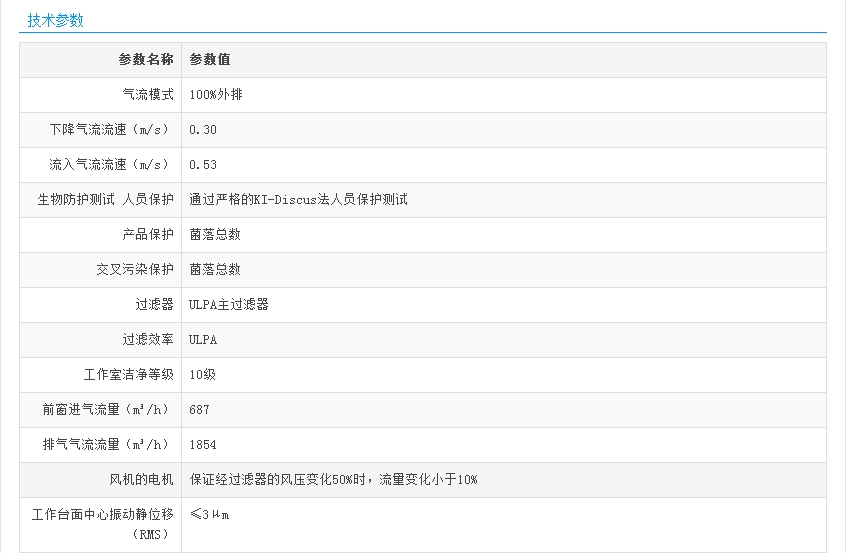Click the 产品保护 row label
The height and width of the screenshot is (553, 846).
coord(147,235)
